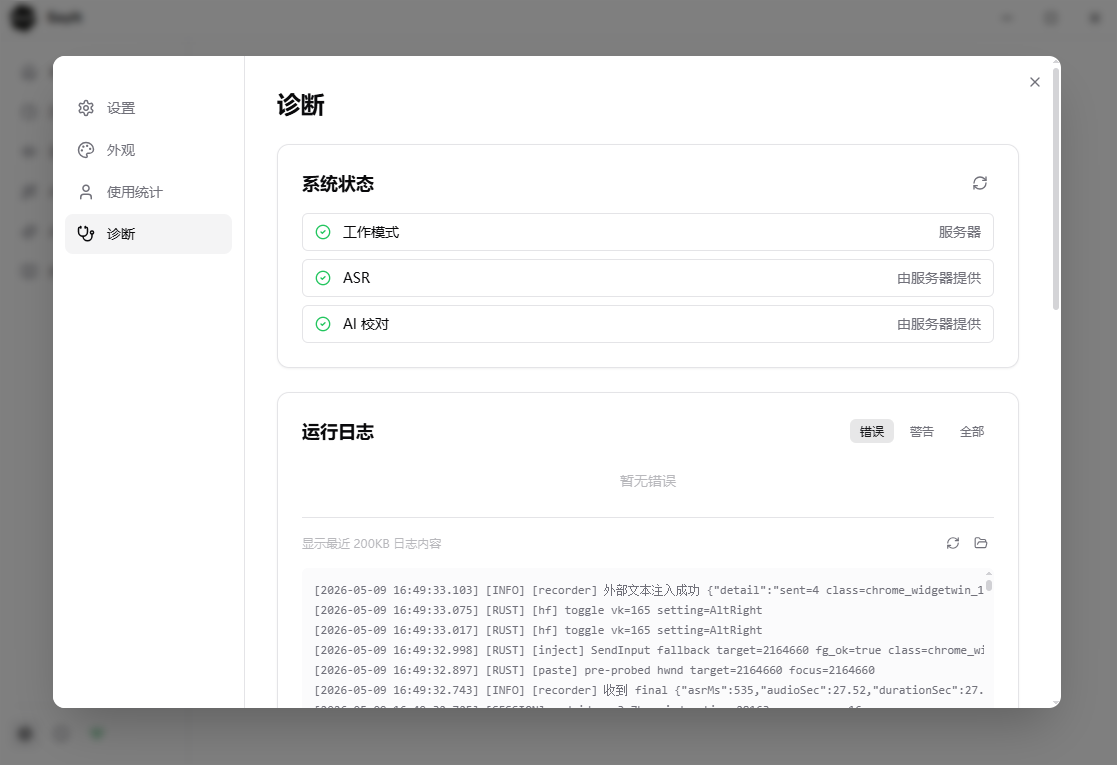This screenshot has width=1117, height=765.
Task: Open the 外观 appearance section
Action: (x=148, y=150)
